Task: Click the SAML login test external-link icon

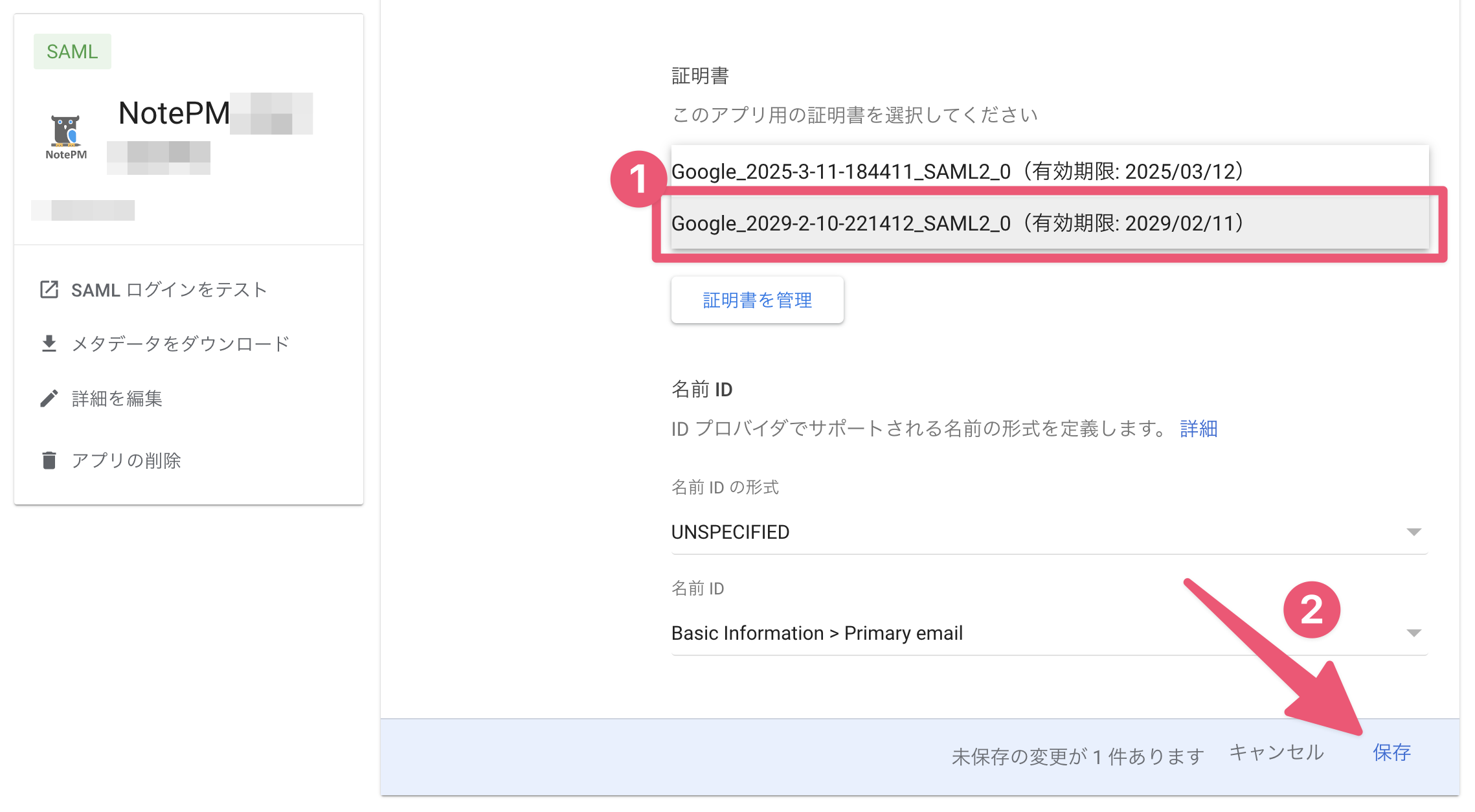Action: click(x=49, y=289)
